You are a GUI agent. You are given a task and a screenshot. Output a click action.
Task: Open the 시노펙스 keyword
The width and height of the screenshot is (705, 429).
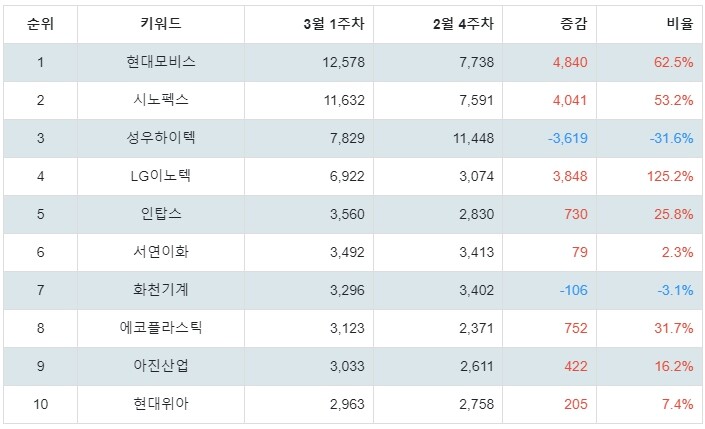(x=161, y=100)
